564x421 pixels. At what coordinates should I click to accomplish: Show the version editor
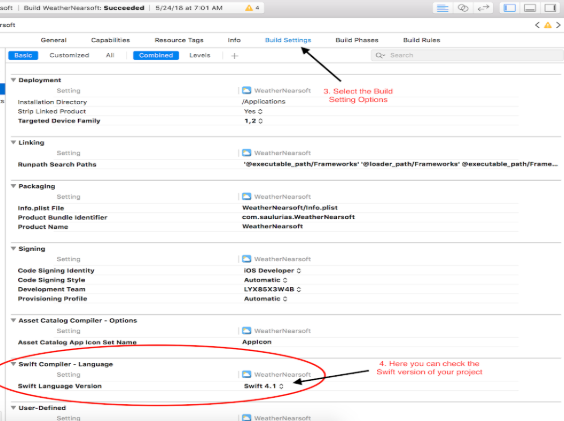tap(483, 8)
